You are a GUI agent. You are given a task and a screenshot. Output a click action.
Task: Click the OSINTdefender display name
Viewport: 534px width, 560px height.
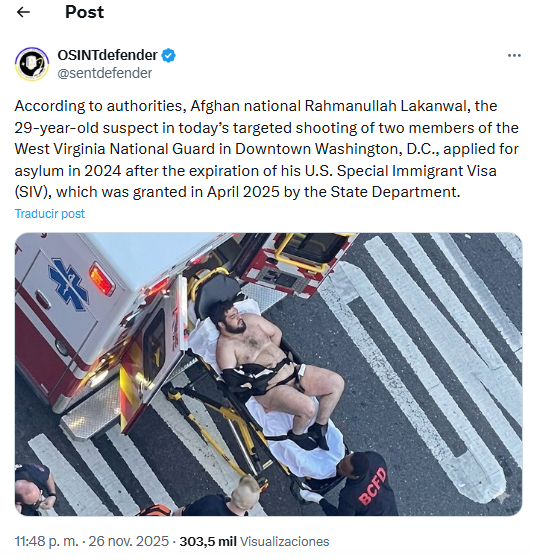[108, 55]
